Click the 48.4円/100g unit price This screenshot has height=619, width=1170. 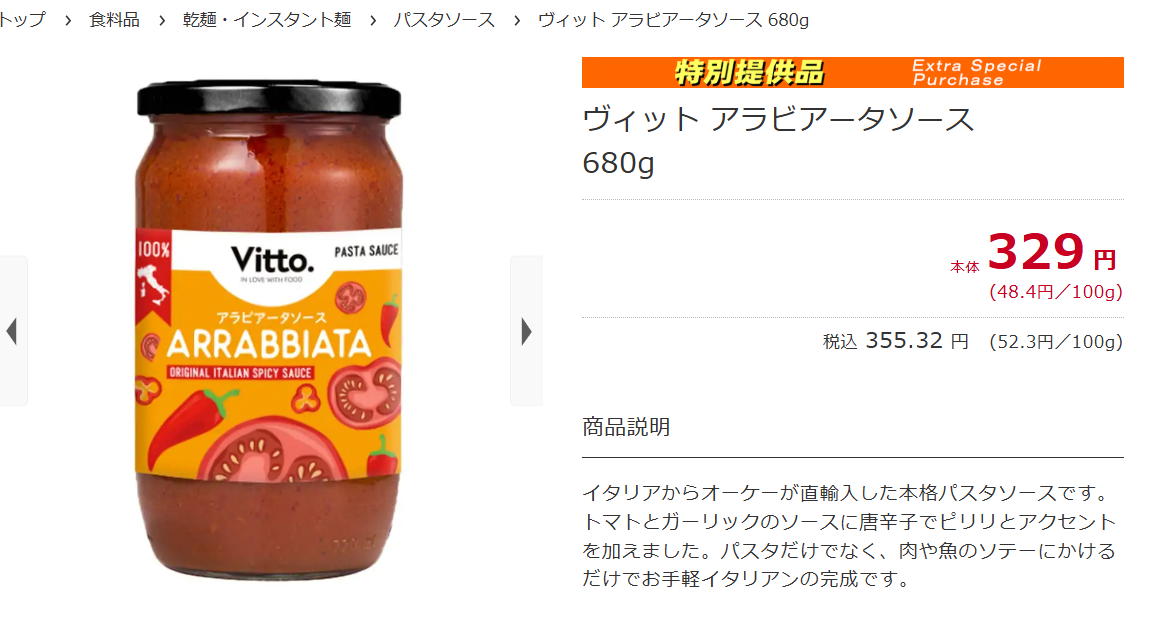coord(1056,292)
